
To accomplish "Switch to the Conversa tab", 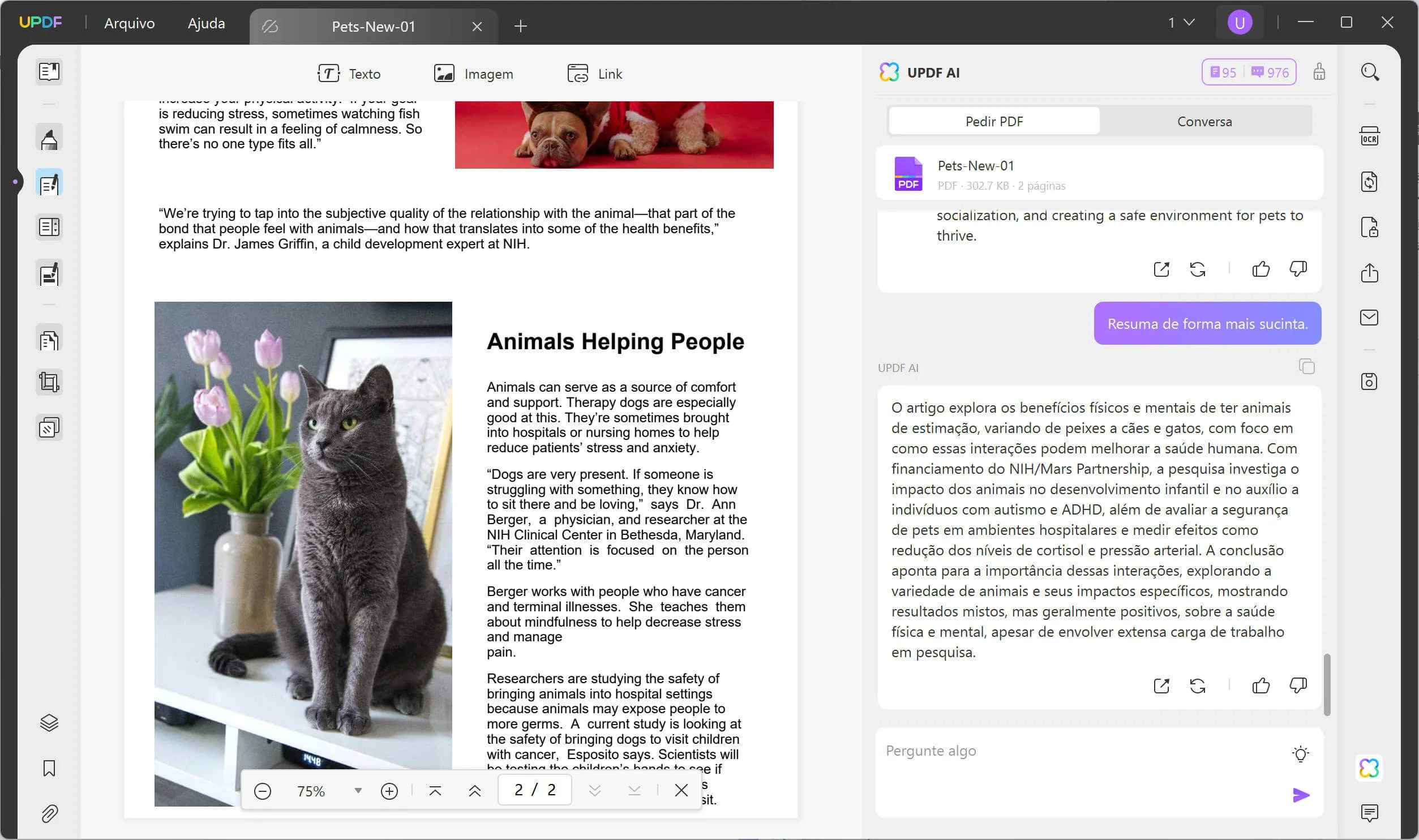I will 1204,121.
